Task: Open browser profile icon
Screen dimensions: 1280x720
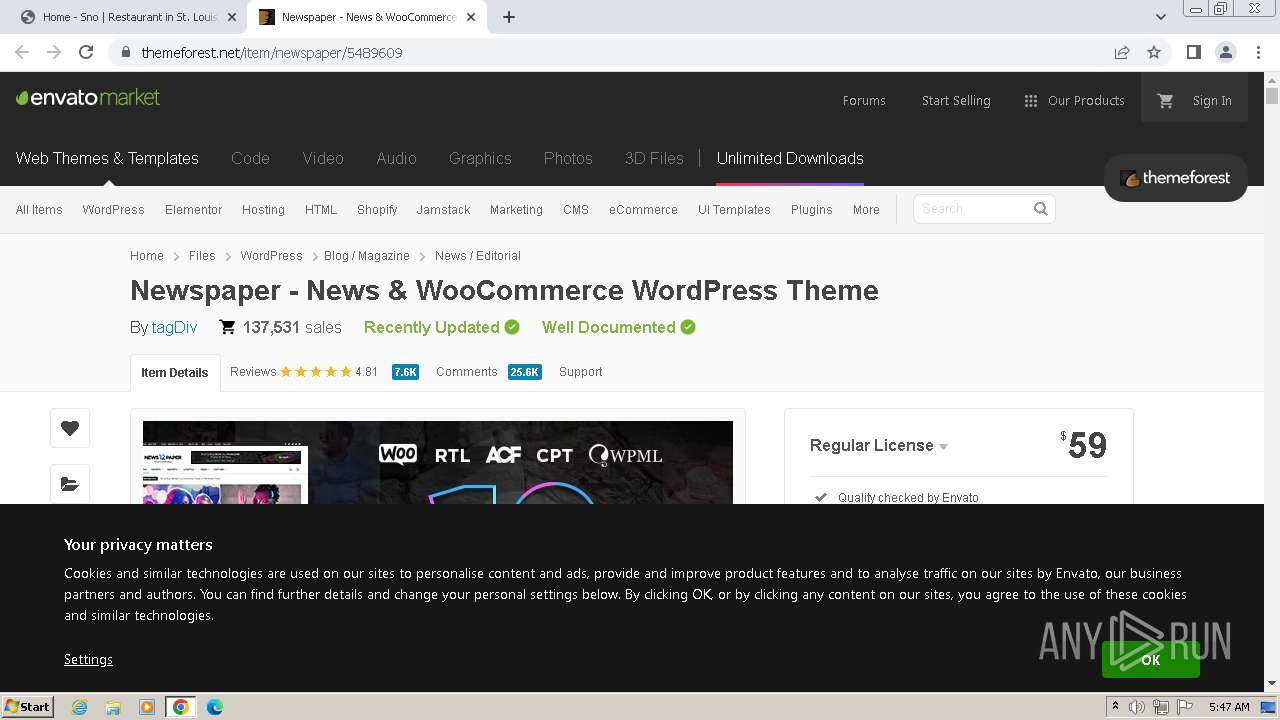Action: click(1225, 52)
